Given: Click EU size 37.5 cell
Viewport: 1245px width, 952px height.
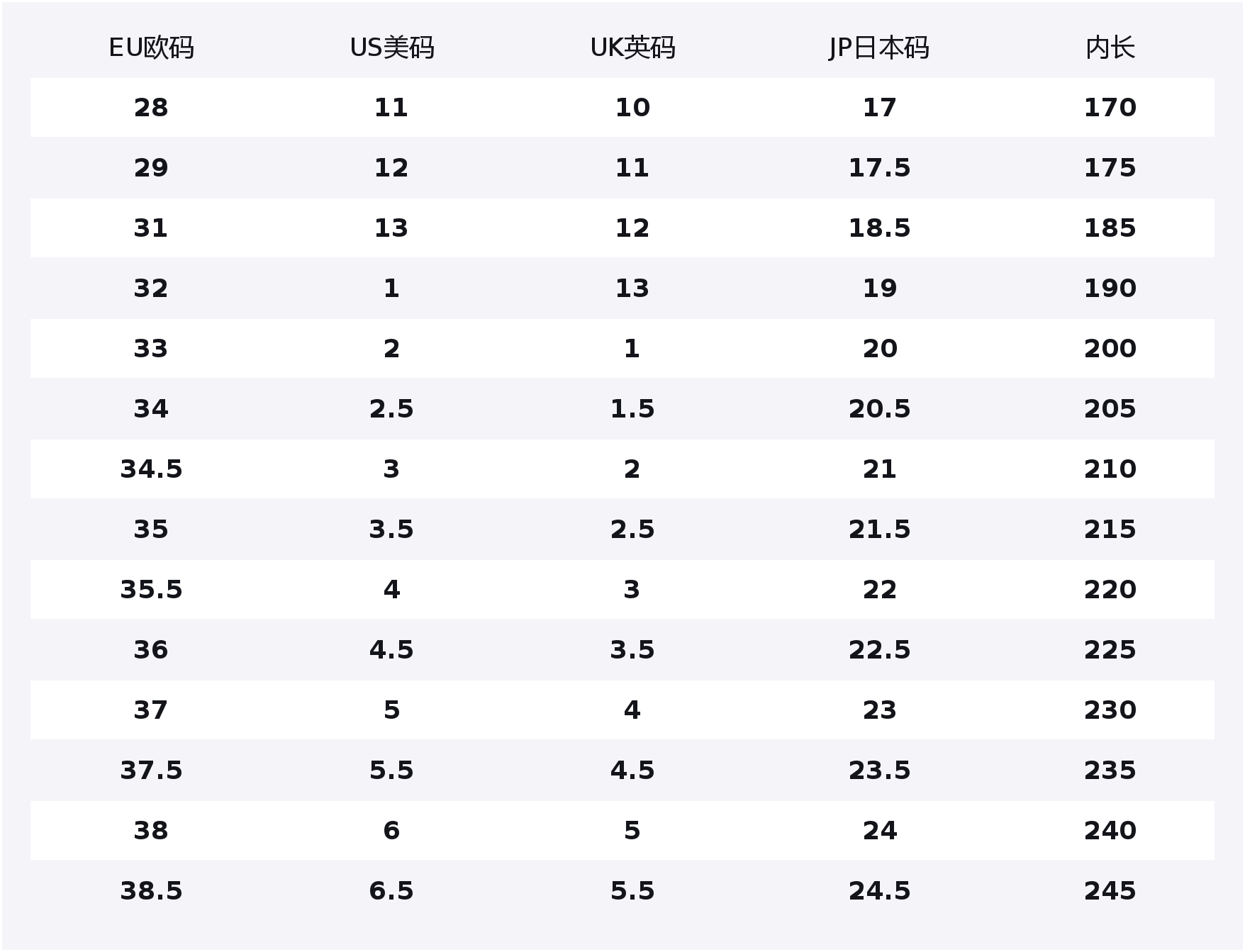Looking at the screenshot, I should (x=151, y=771).
